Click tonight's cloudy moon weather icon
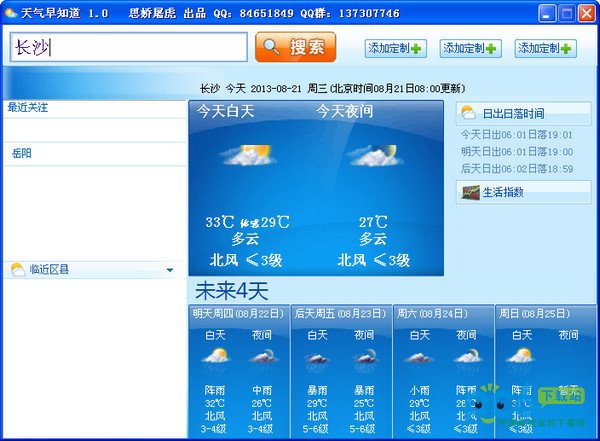 [x=373, y=155]
